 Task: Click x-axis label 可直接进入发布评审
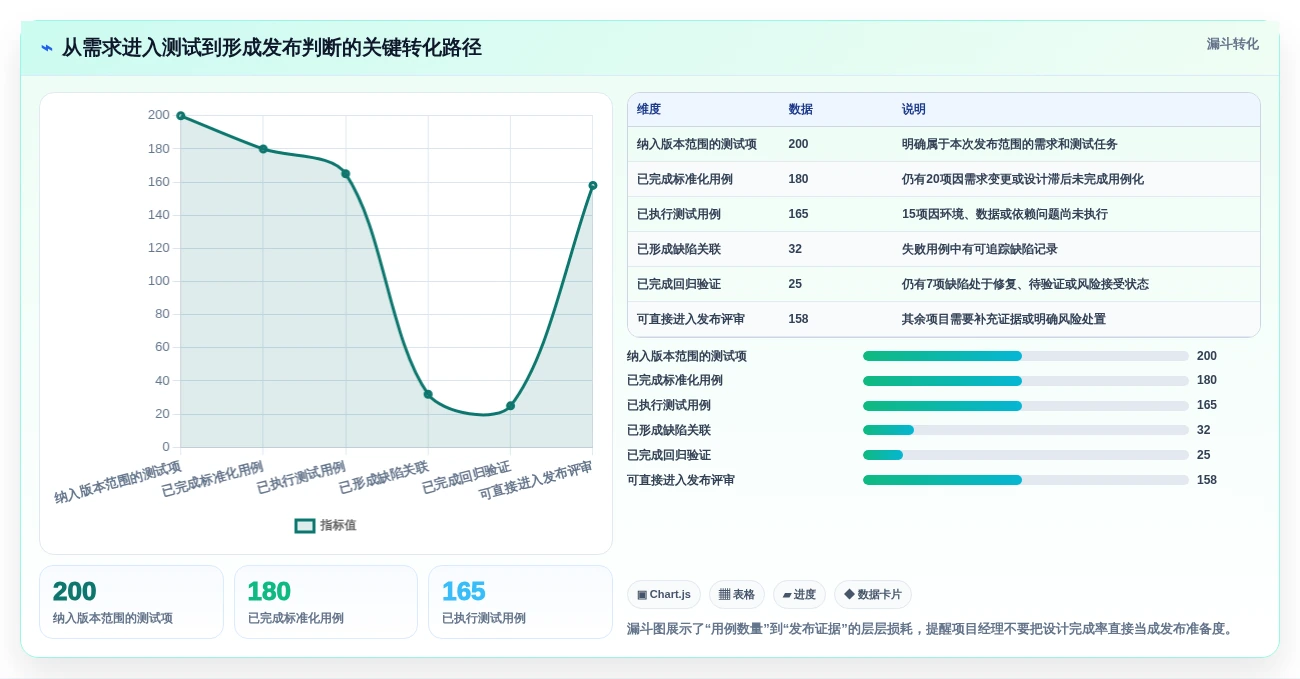[536, 479]
